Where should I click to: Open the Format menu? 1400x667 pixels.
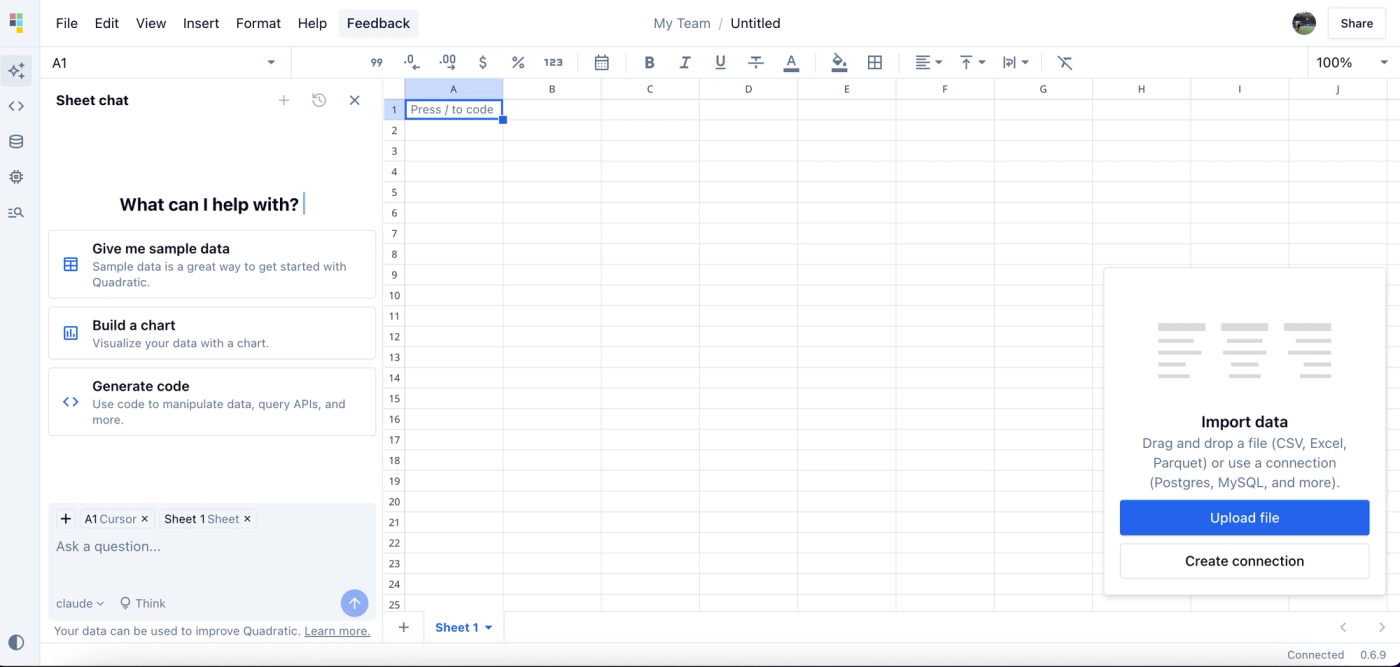pos(258,23)
